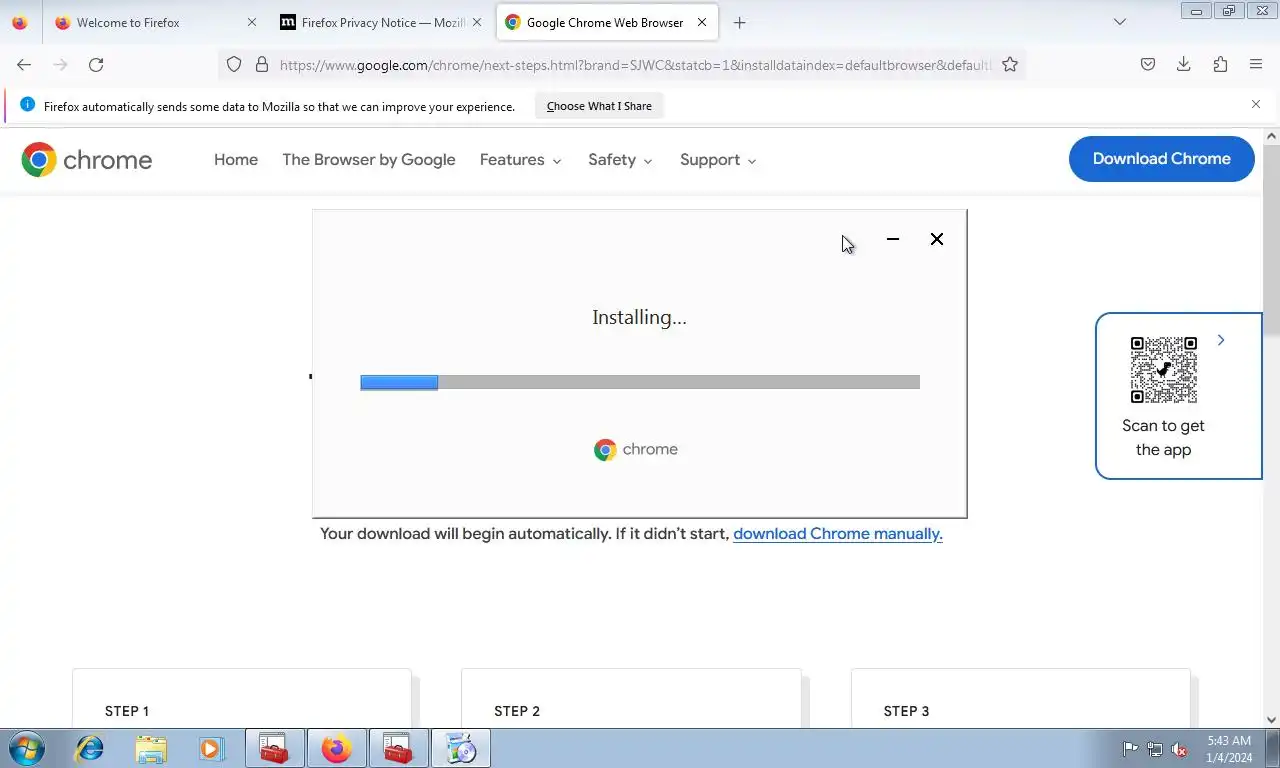Viewport: 1280px width, 768px height.
Task: Reload the current page
Action: (x=96, y=65)
